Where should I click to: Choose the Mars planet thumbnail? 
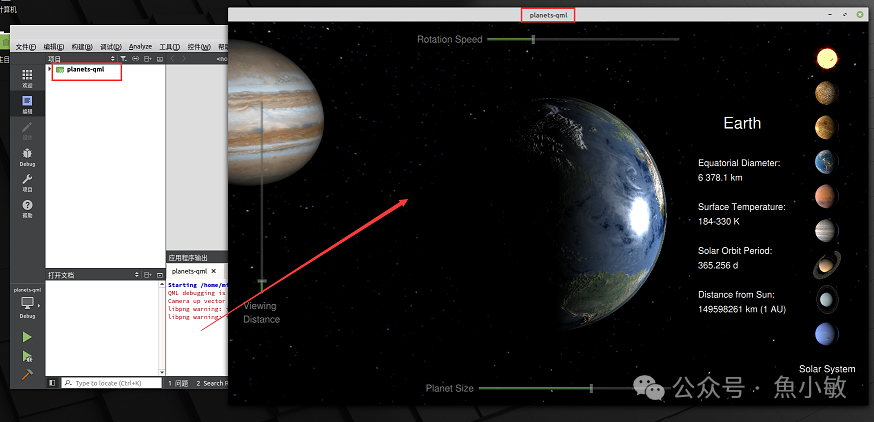(x=826, y=195)
